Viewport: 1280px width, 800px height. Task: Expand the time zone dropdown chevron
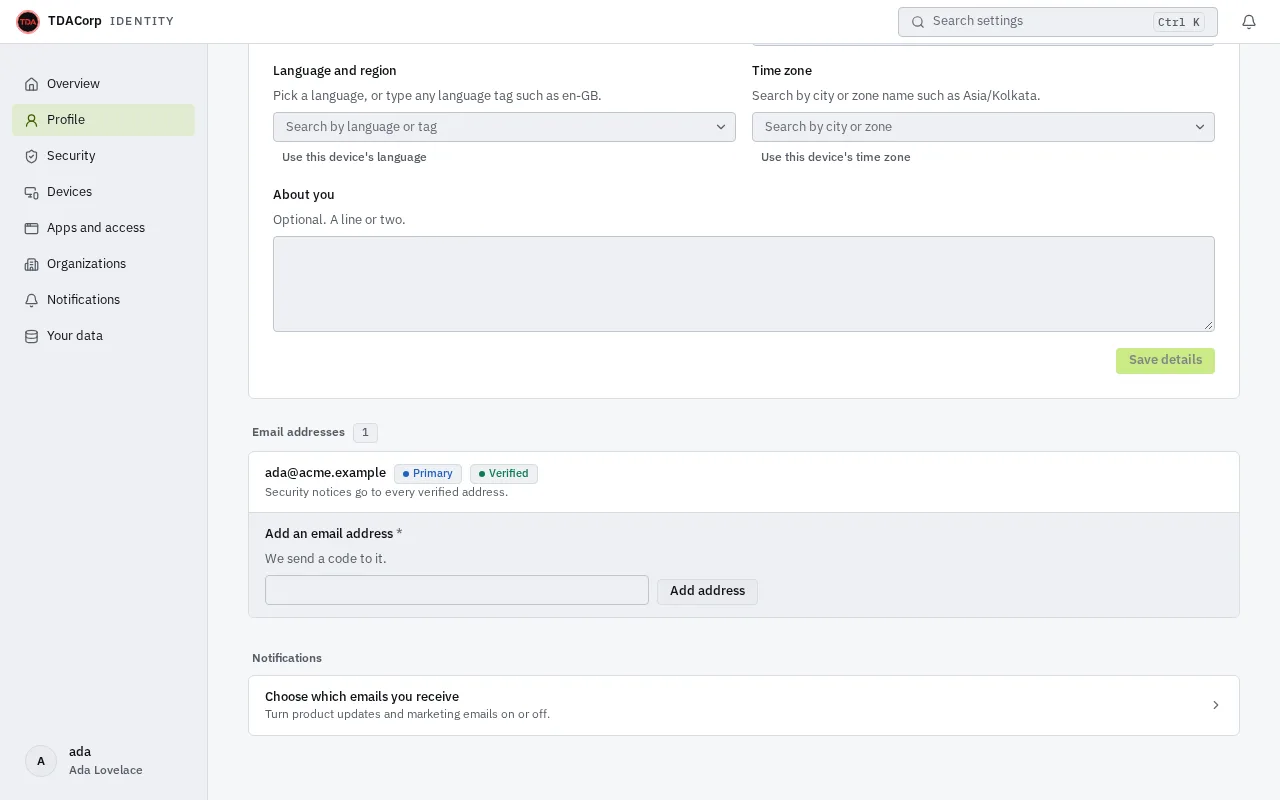[x=1200, y=127]
